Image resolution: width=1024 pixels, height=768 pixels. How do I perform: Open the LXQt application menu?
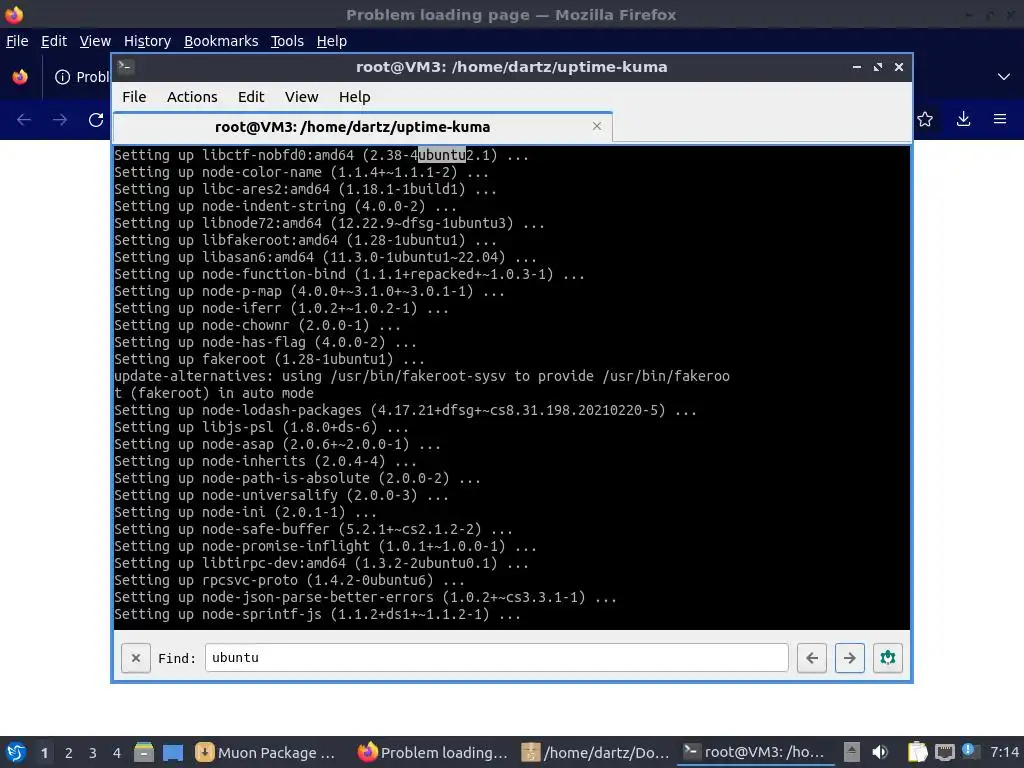[x=16, y=752]
